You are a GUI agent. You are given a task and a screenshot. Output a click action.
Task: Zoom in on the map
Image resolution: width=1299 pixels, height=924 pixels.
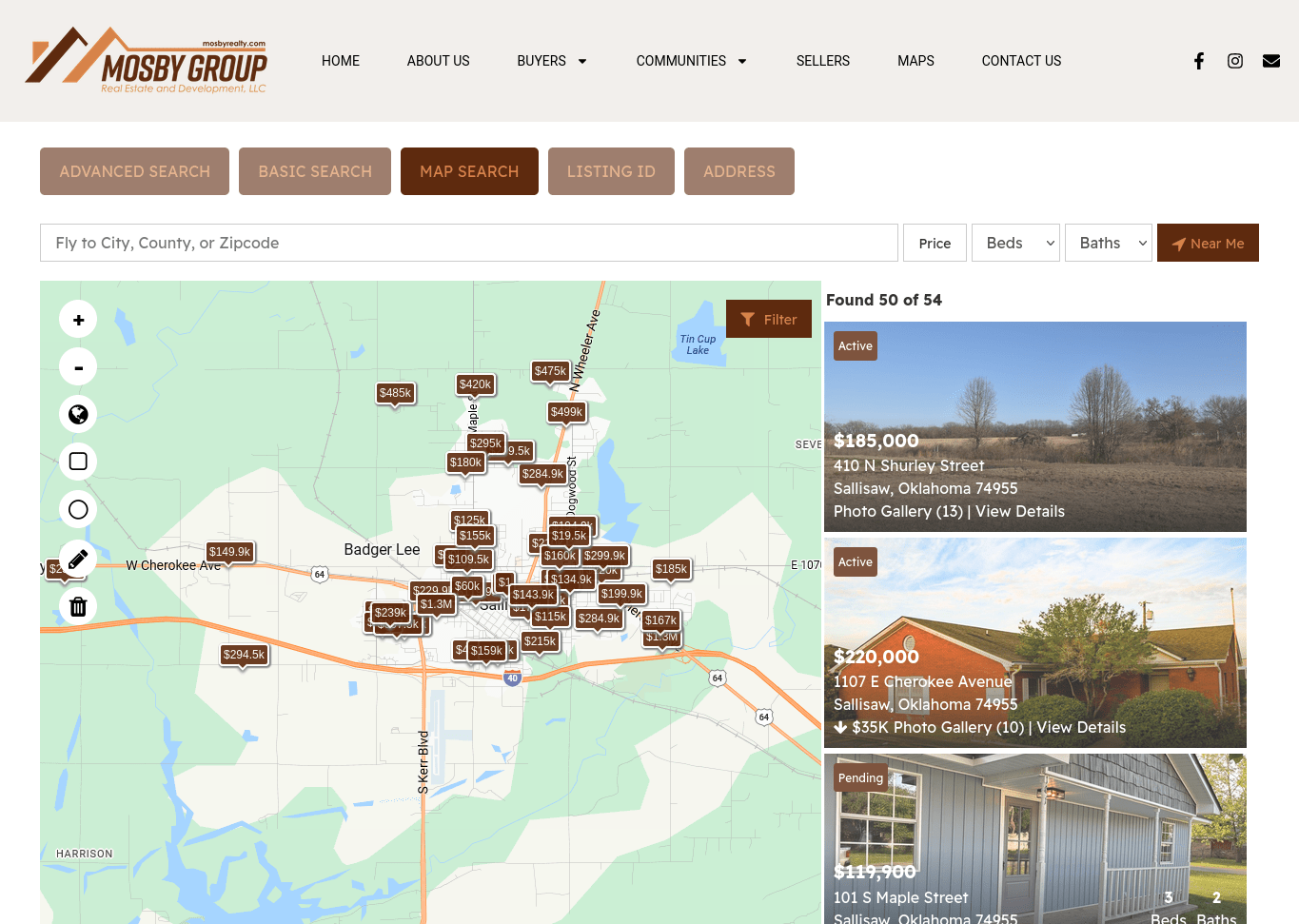pos(78,319)
